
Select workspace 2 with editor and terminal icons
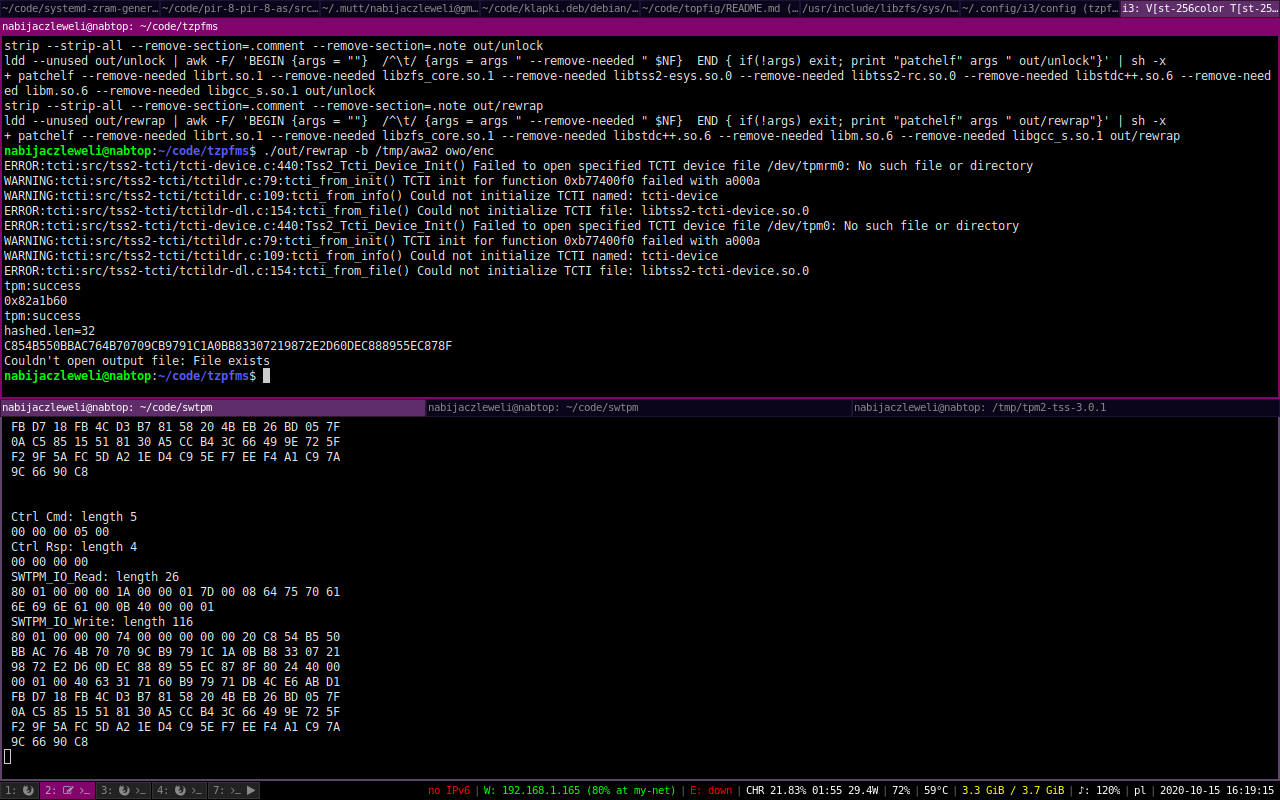pos(67,790)
